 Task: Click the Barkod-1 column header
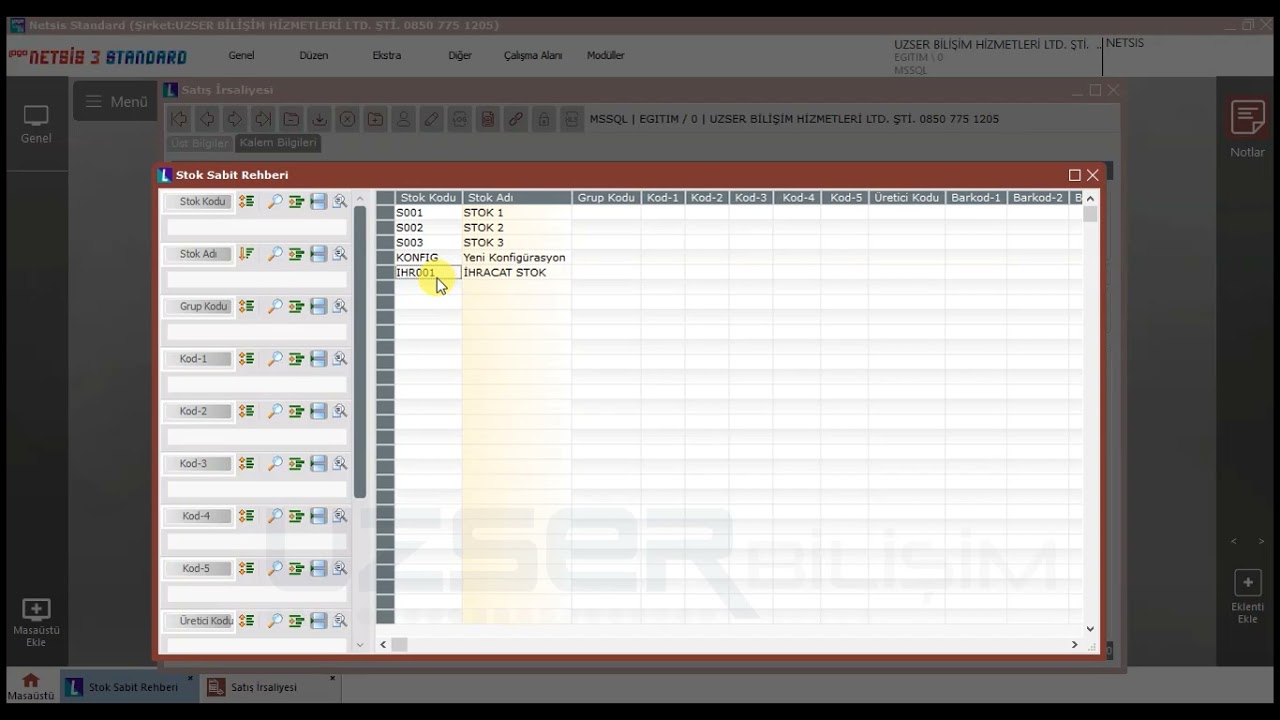[976, 198]
